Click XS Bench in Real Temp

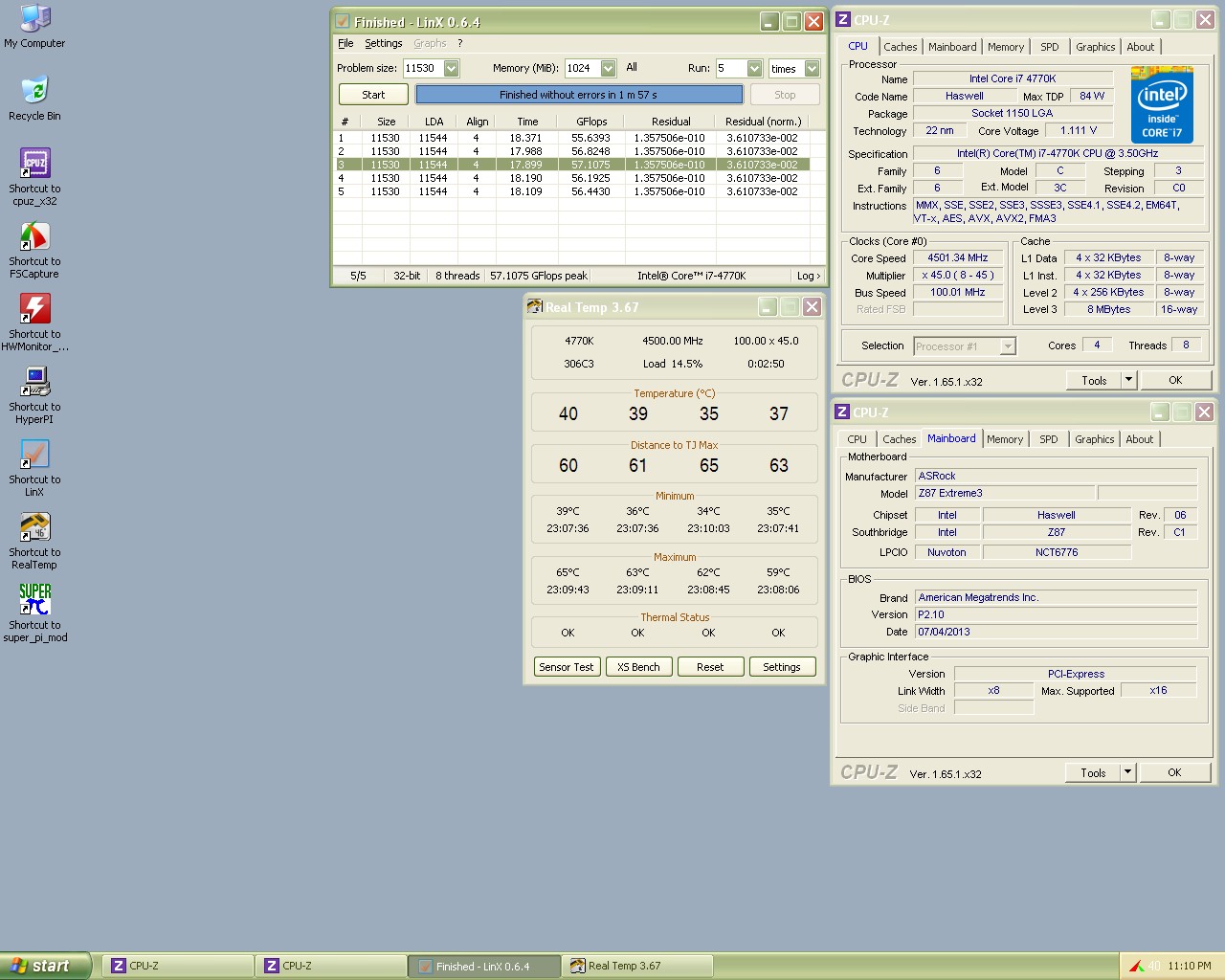(638, 667)
